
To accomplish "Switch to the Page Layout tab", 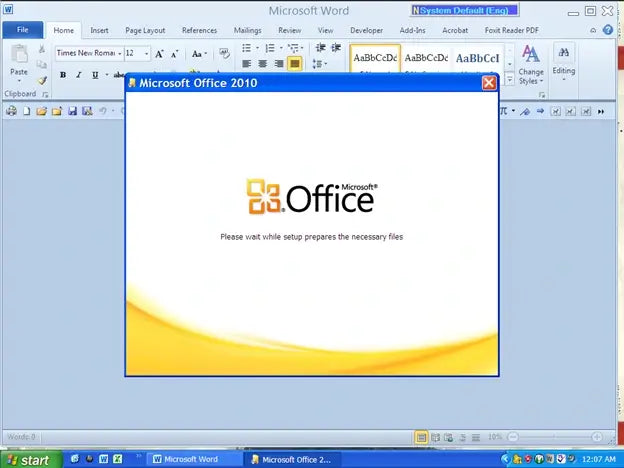I will pos(145,30).
